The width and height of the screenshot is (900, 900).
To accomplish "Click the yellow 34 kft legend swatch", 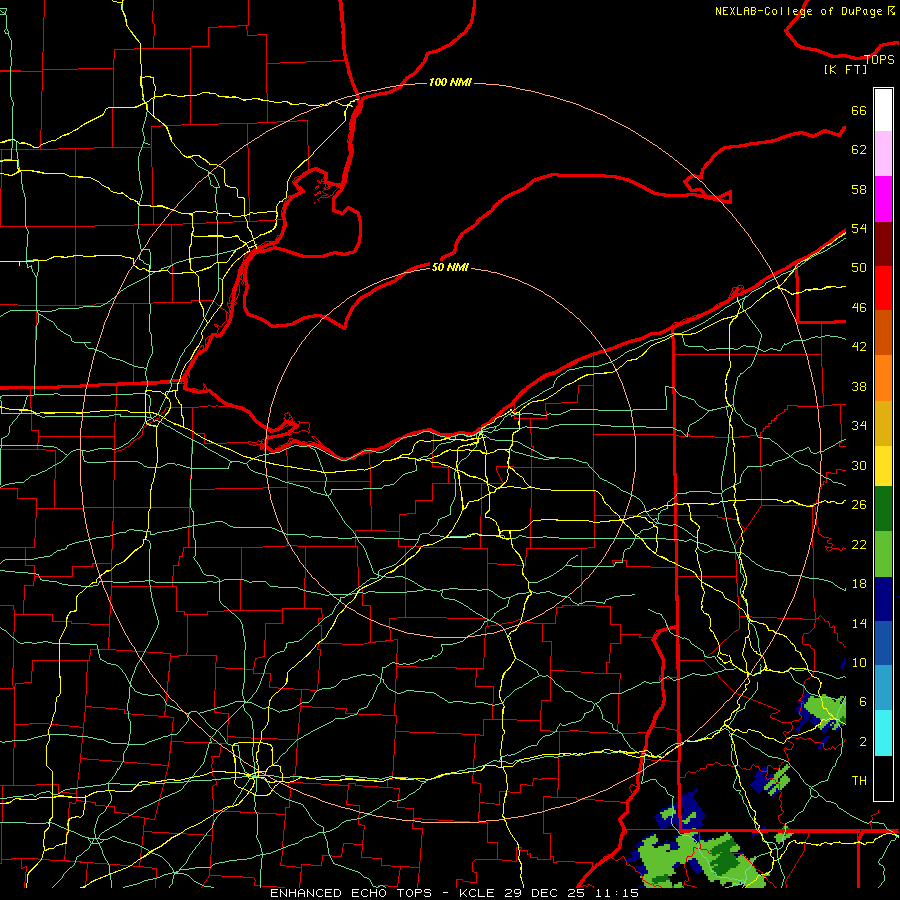I will (x=883, y=466).
